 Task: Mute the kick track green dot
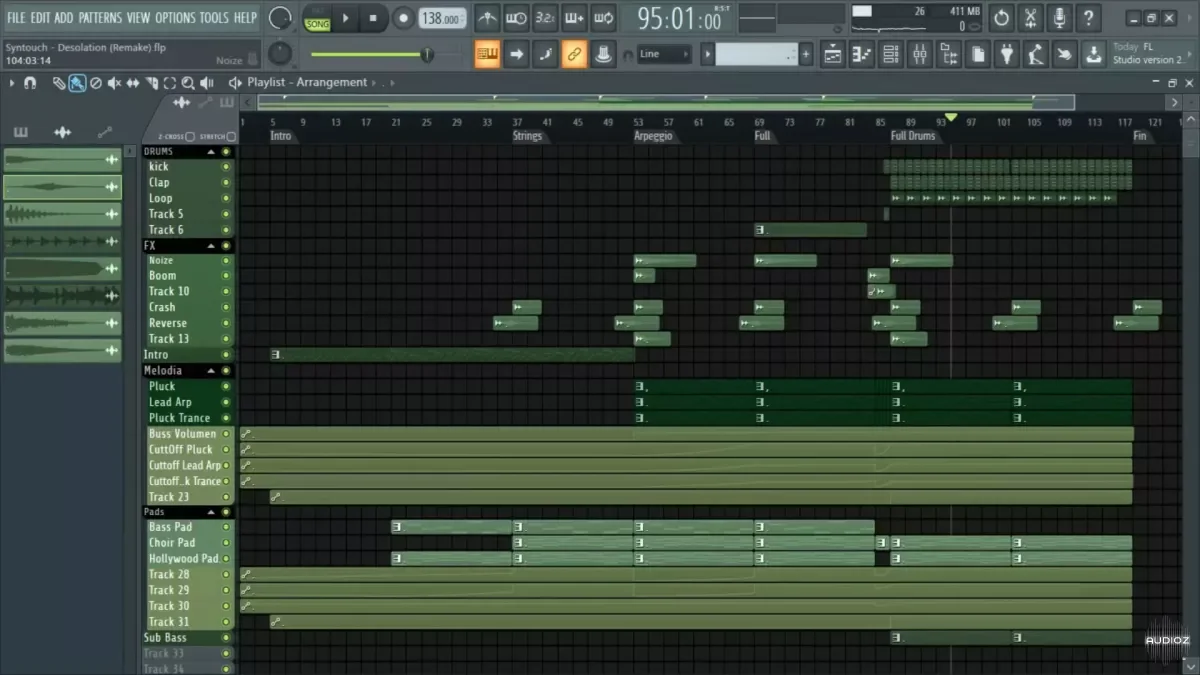point(226,167)
